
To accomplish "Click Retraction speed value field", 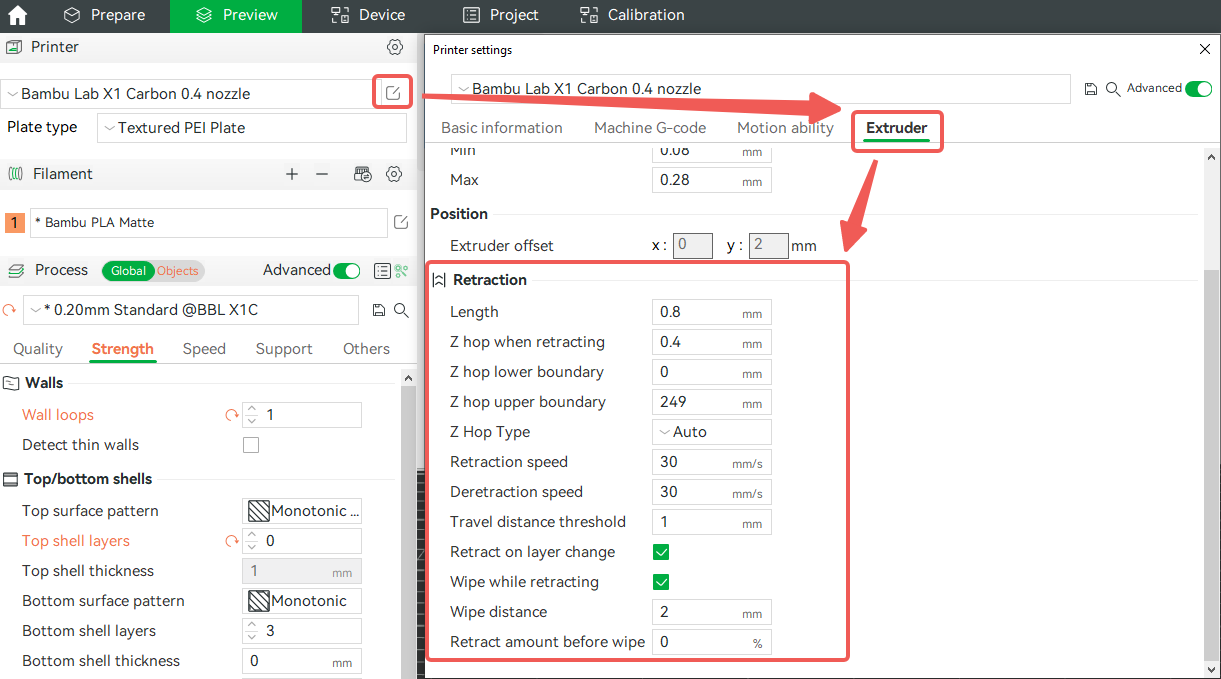I will 712,462.
